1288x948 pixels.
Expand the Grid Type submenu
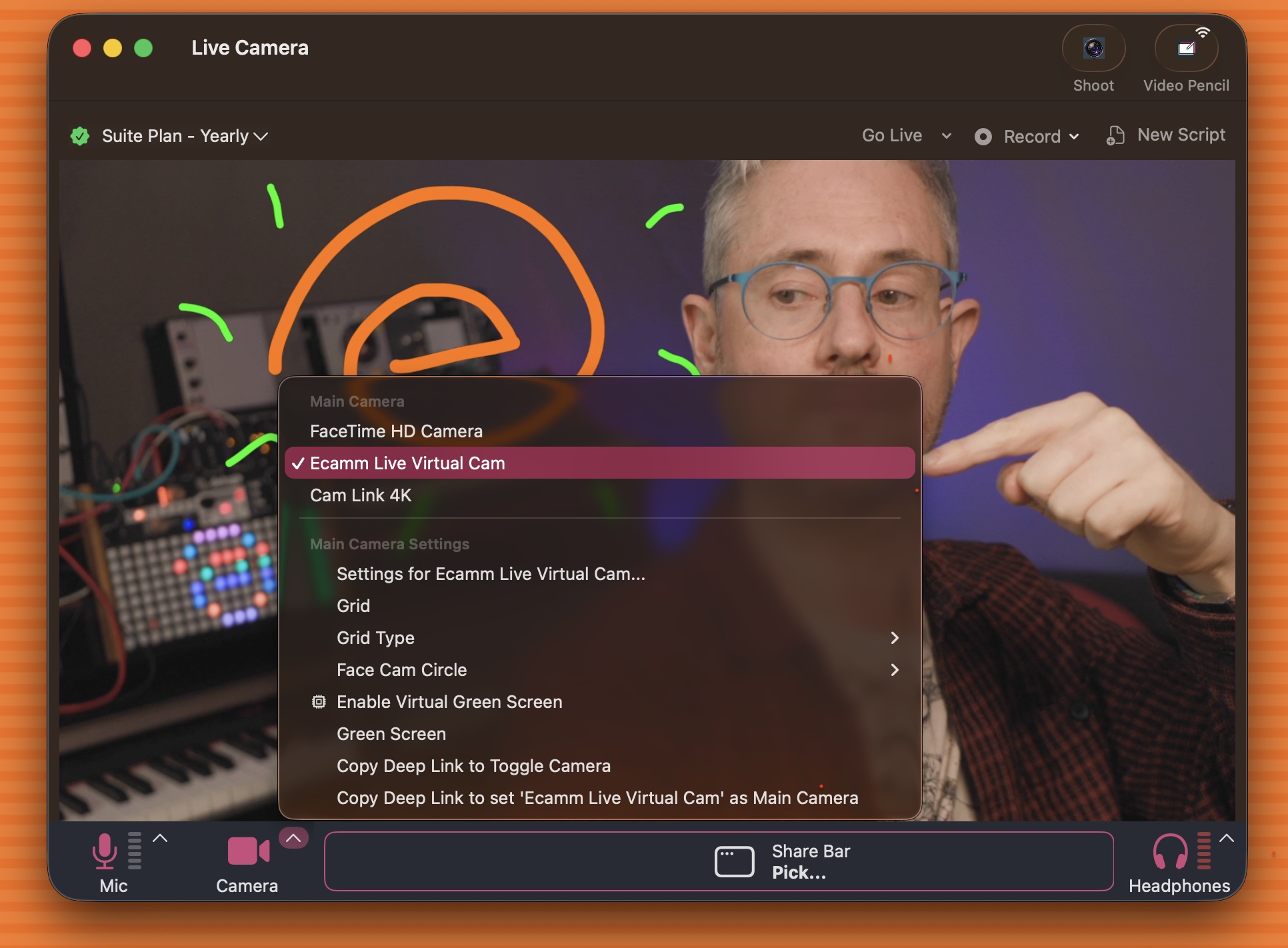point(895,638)
